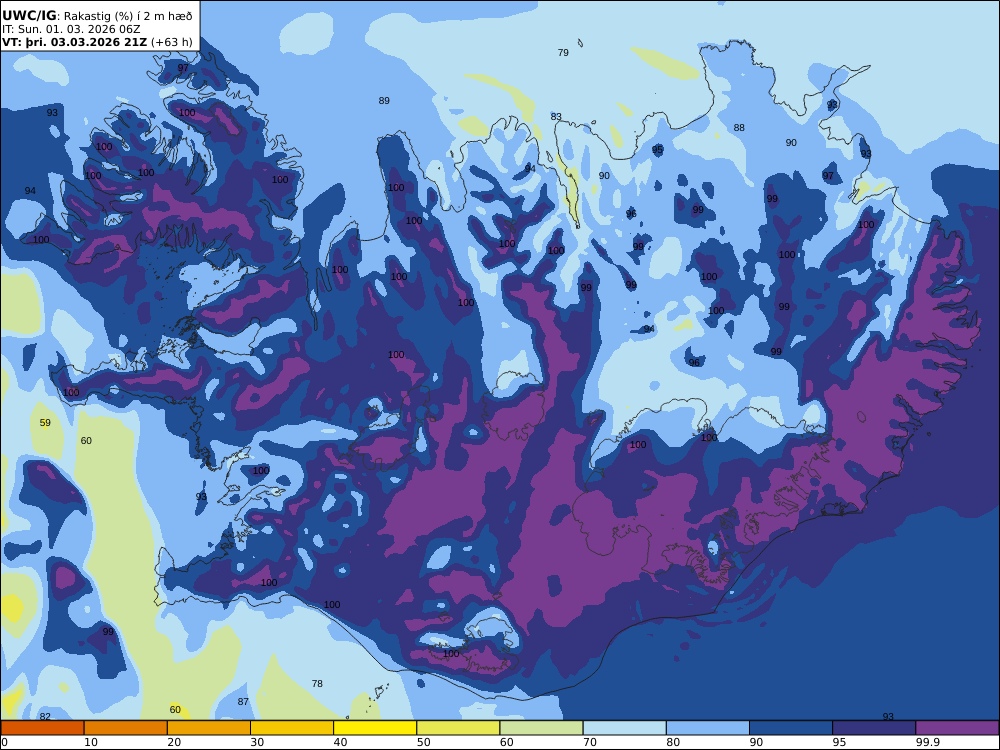1000x750 pixels.
Task: Click the 30–40 golden legend swatch
Action: click(292, 728)
